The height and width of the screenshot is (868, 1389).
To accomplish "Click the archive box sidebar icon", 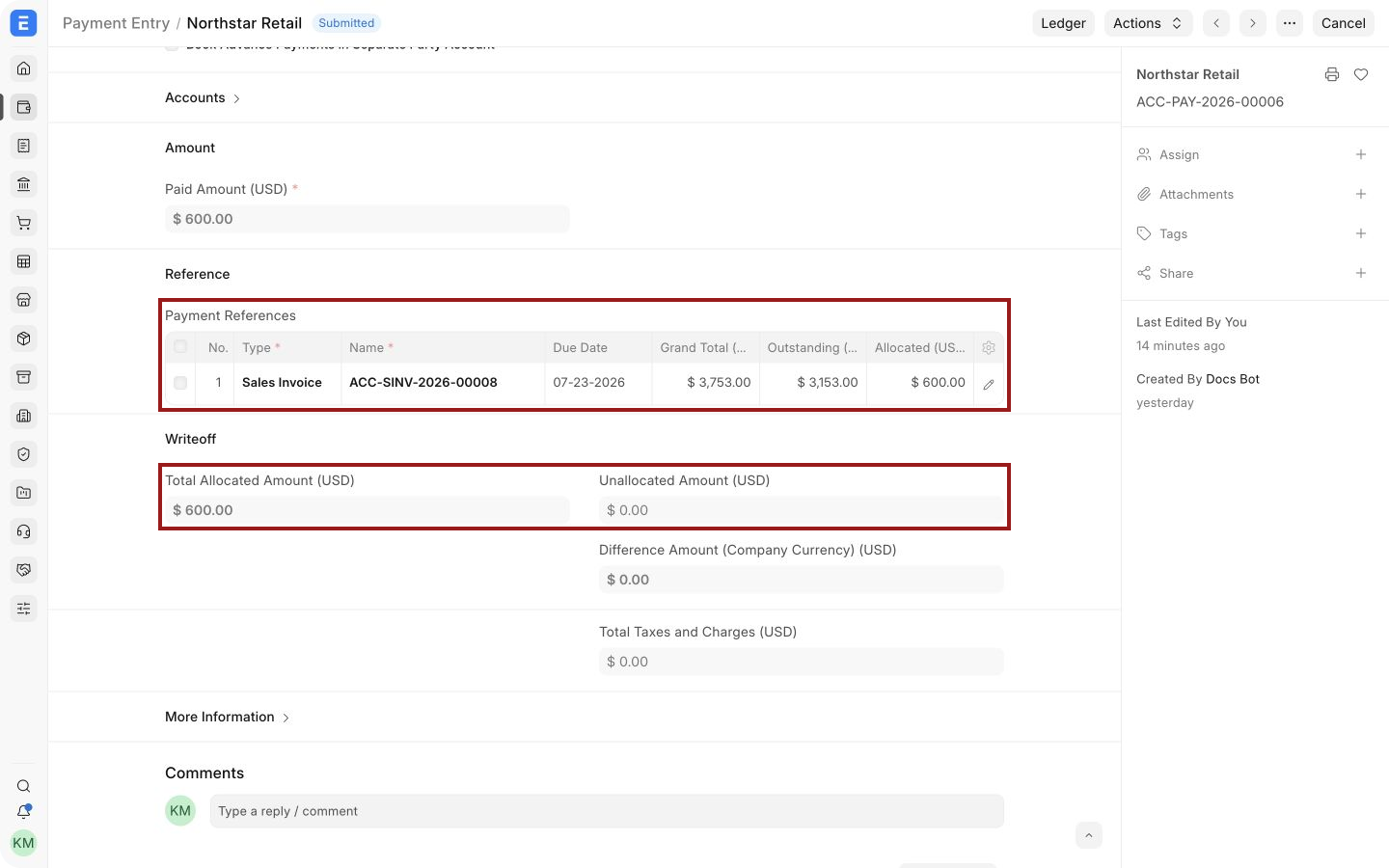I will pos(24,377).
